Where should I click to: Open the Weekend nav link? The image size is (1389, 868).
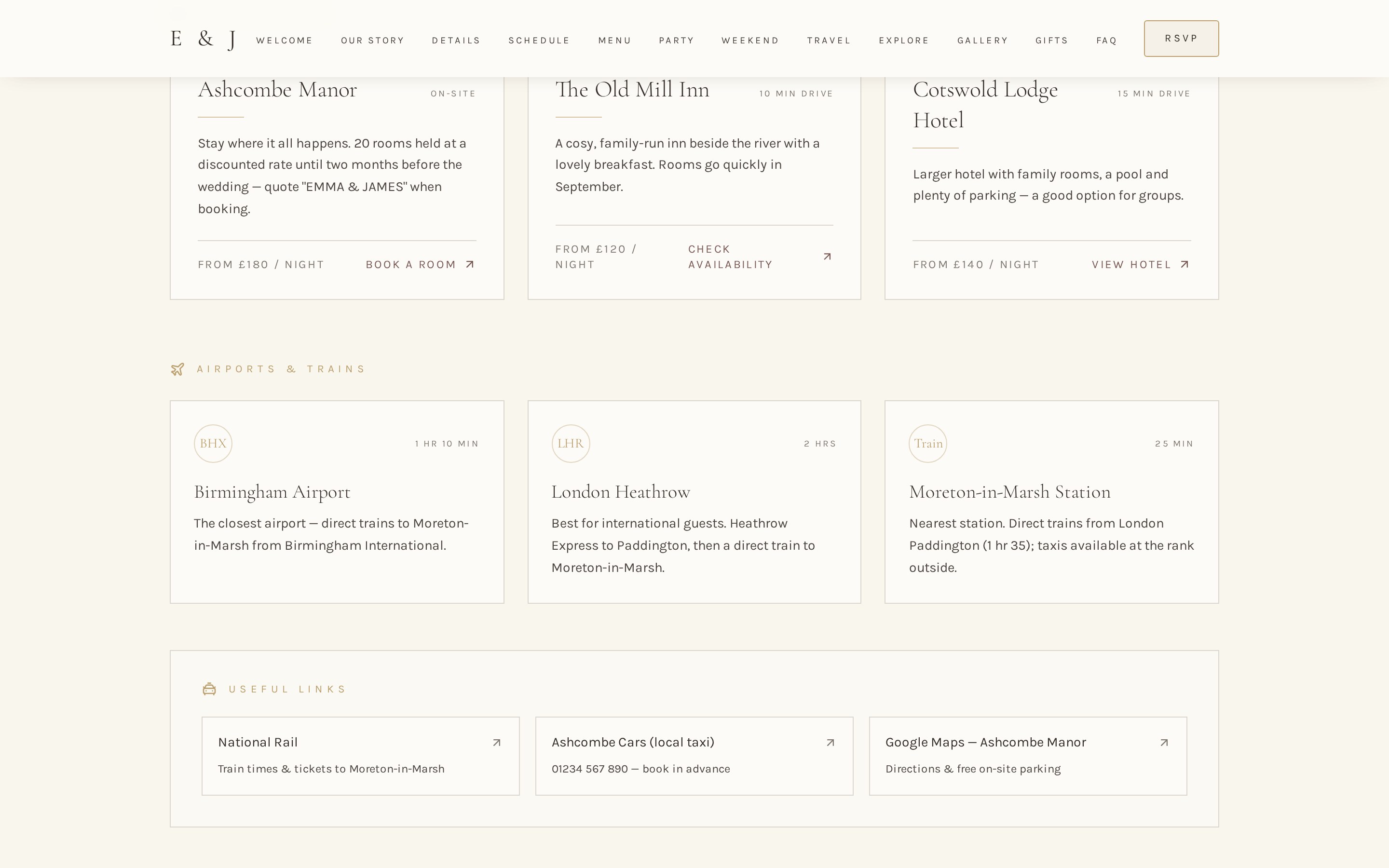(750, 40)
